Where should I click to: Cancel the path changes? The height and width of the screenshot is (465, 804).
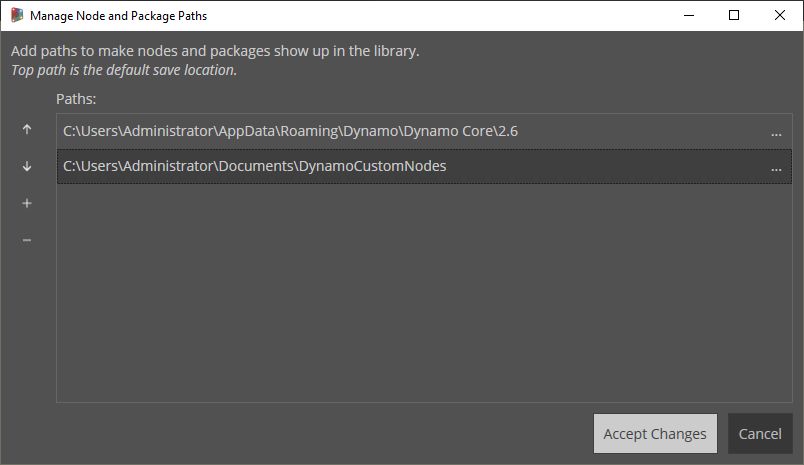(760, 434)
